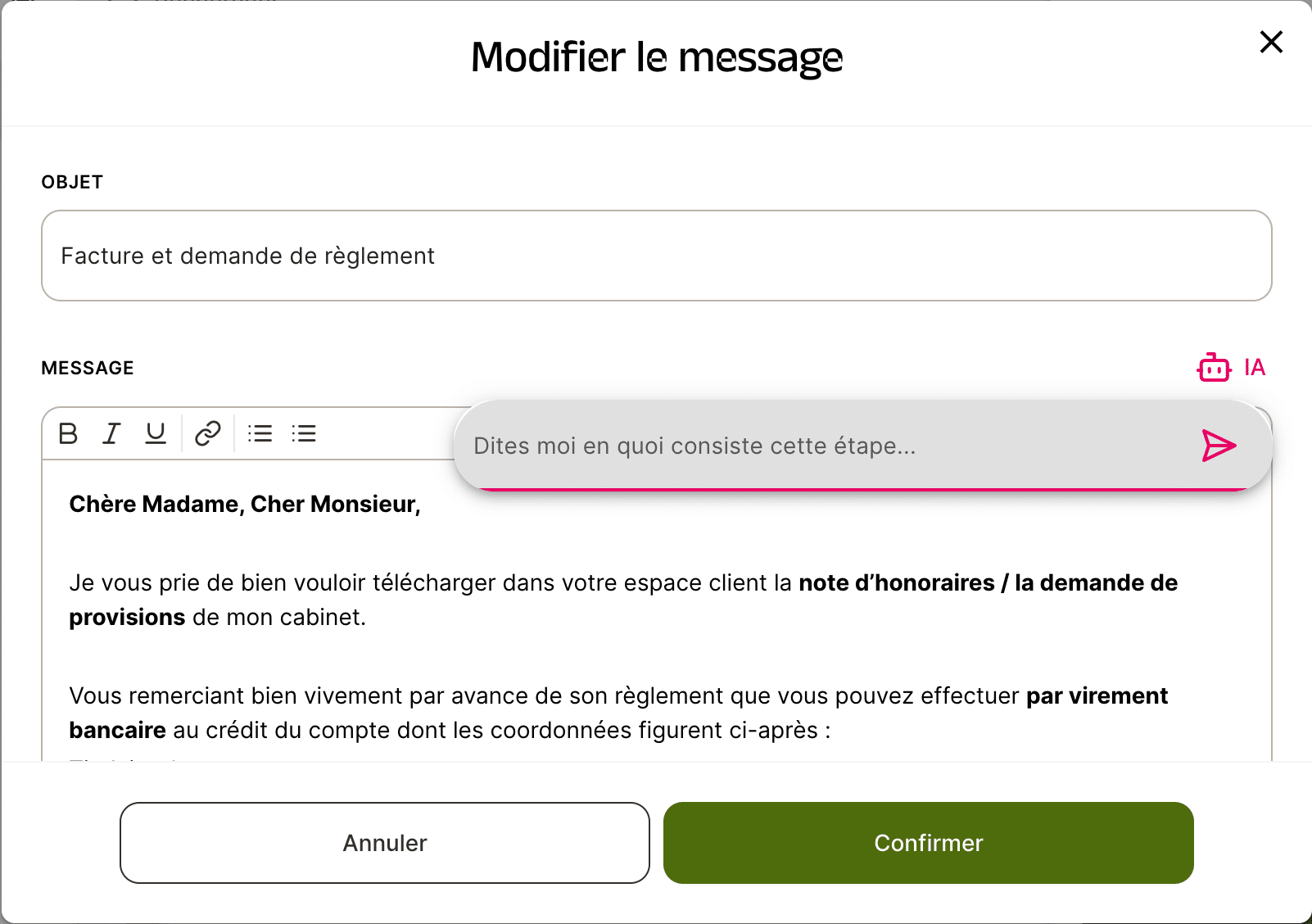Click the bold "note d'honoraires" text
This screenshot has height=924, width=1312.
click(x=896, y=583)
